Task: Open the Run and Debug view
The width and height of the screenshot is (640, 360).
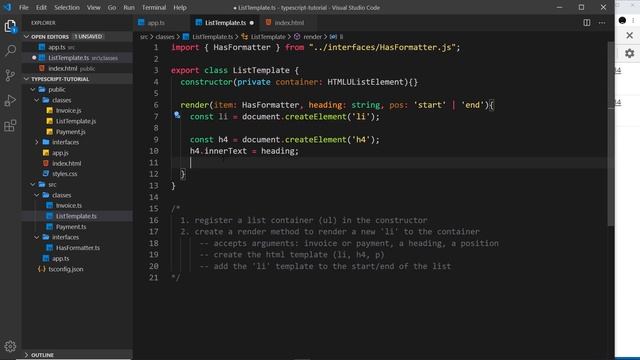Action: click(x=10, y=100)
